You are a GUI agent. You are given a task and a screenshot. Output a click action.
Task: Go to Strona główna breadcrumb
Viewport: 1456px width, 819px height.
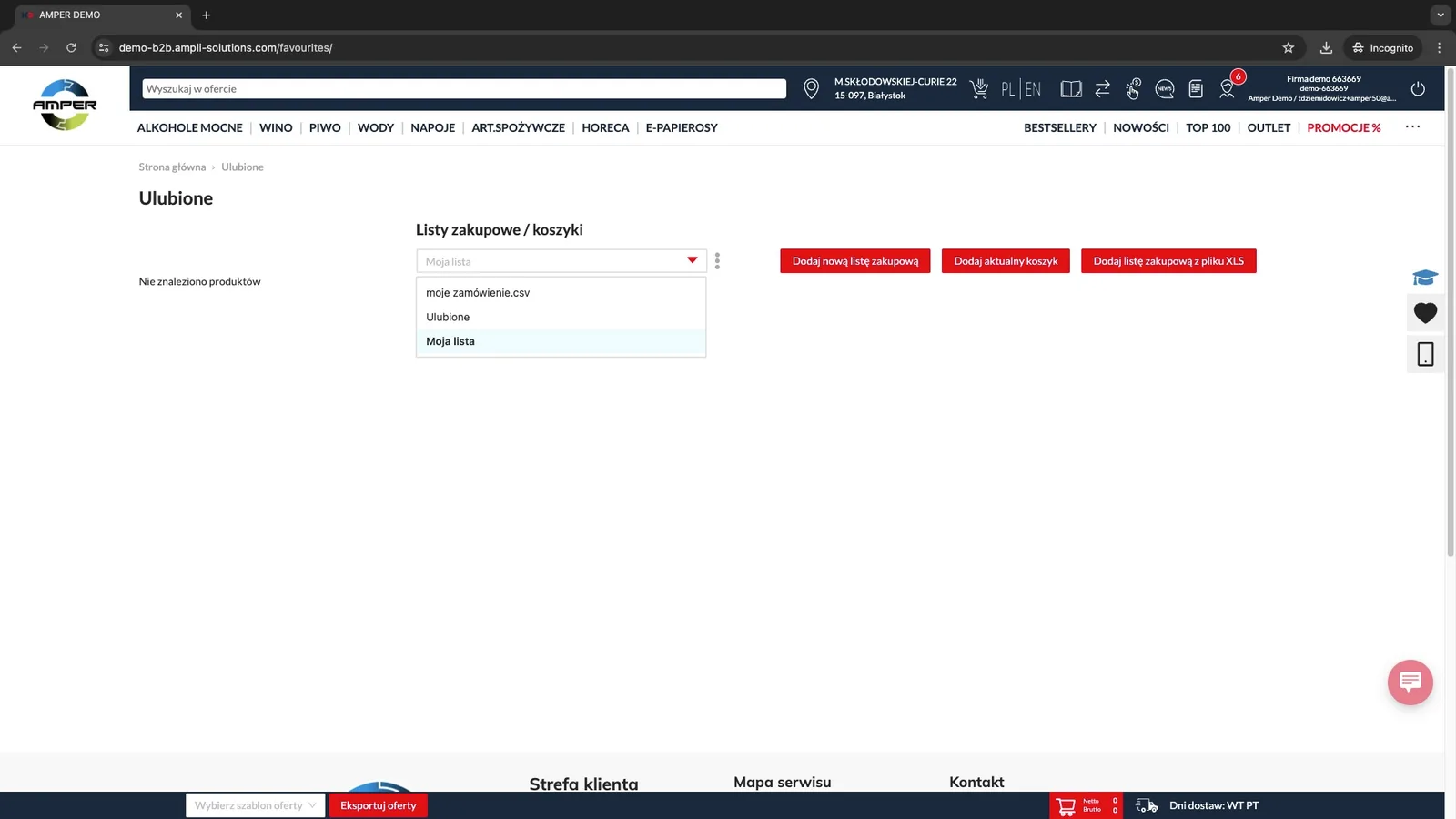tap(172, 167)
